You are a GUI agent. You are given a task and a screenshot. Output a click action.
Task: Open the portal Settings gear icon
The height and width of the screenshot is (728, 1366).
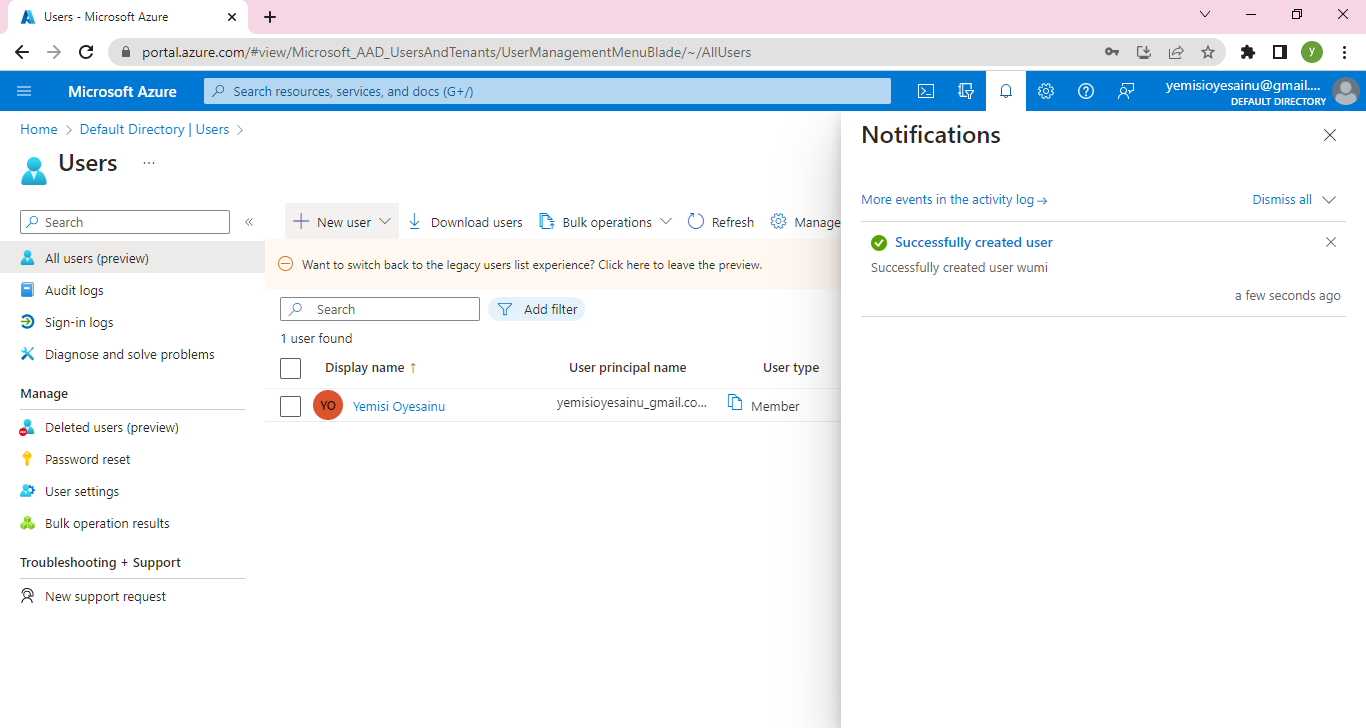pyautogui.click(x=1046, y=91)
